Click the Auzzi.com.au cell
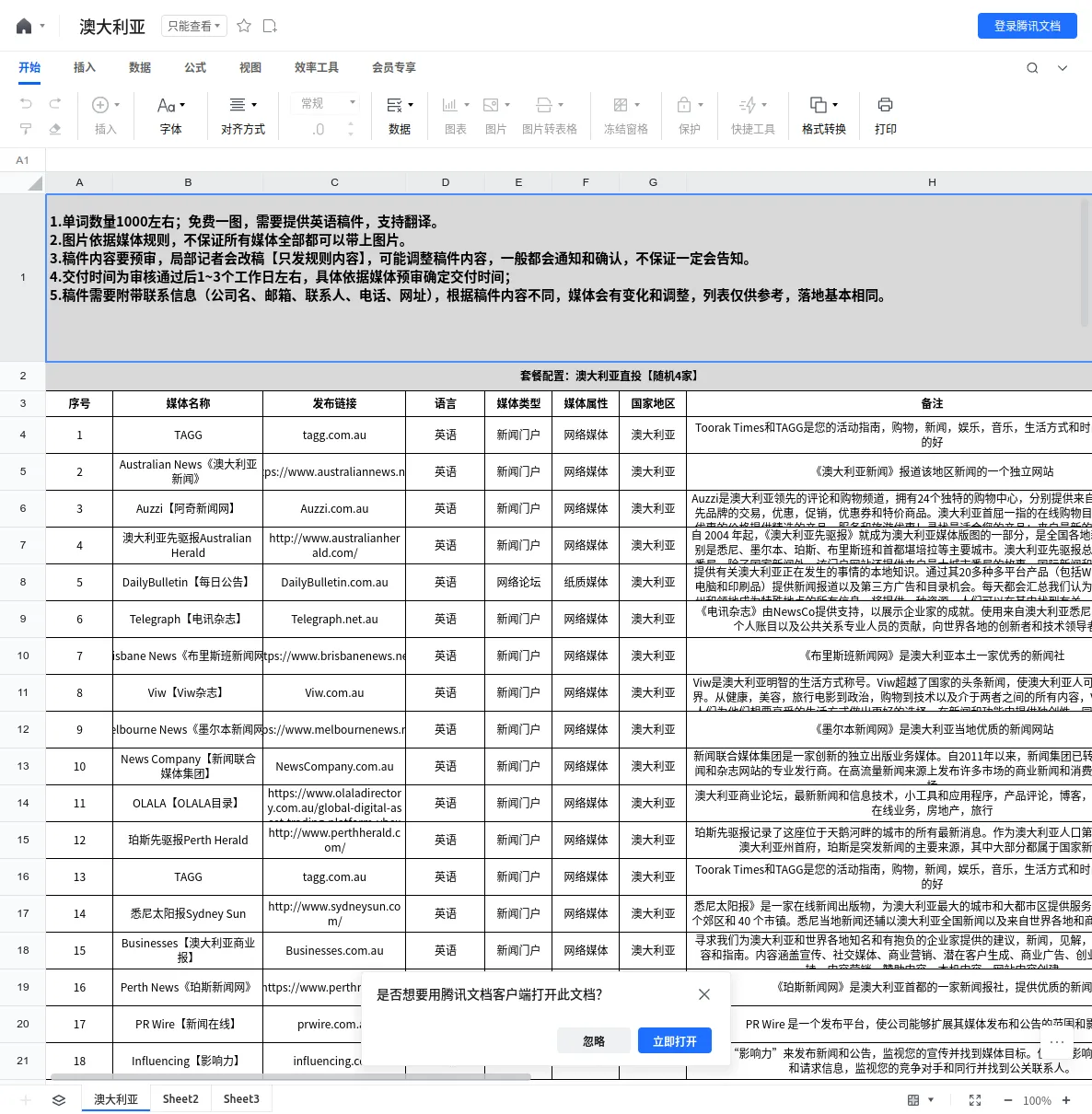Image resolution: width=1092 pixels, height=1114 pixels. point(334,508)
